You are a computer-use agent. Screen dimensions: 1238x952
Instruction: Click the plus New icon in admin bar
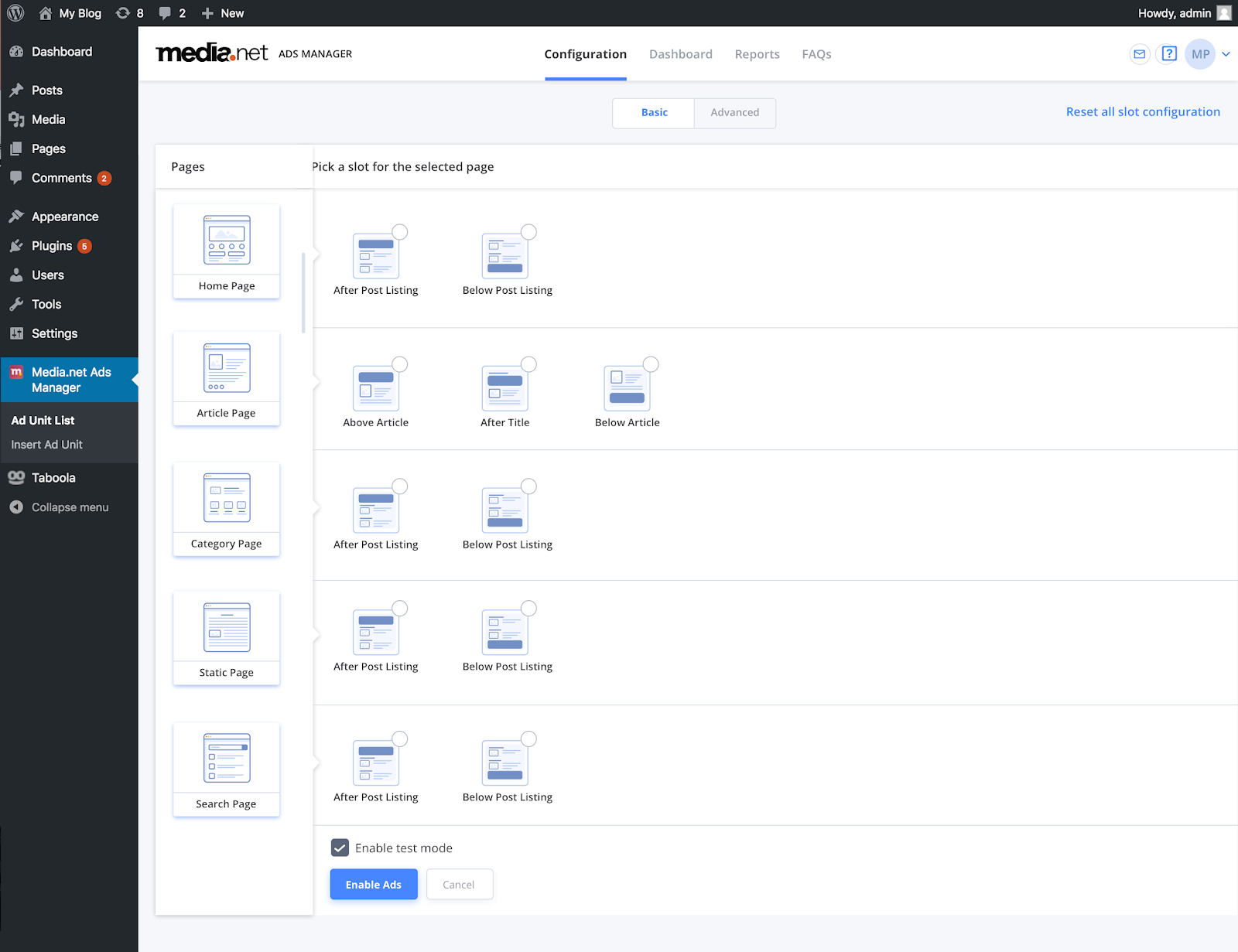click(x=207, y=13)
